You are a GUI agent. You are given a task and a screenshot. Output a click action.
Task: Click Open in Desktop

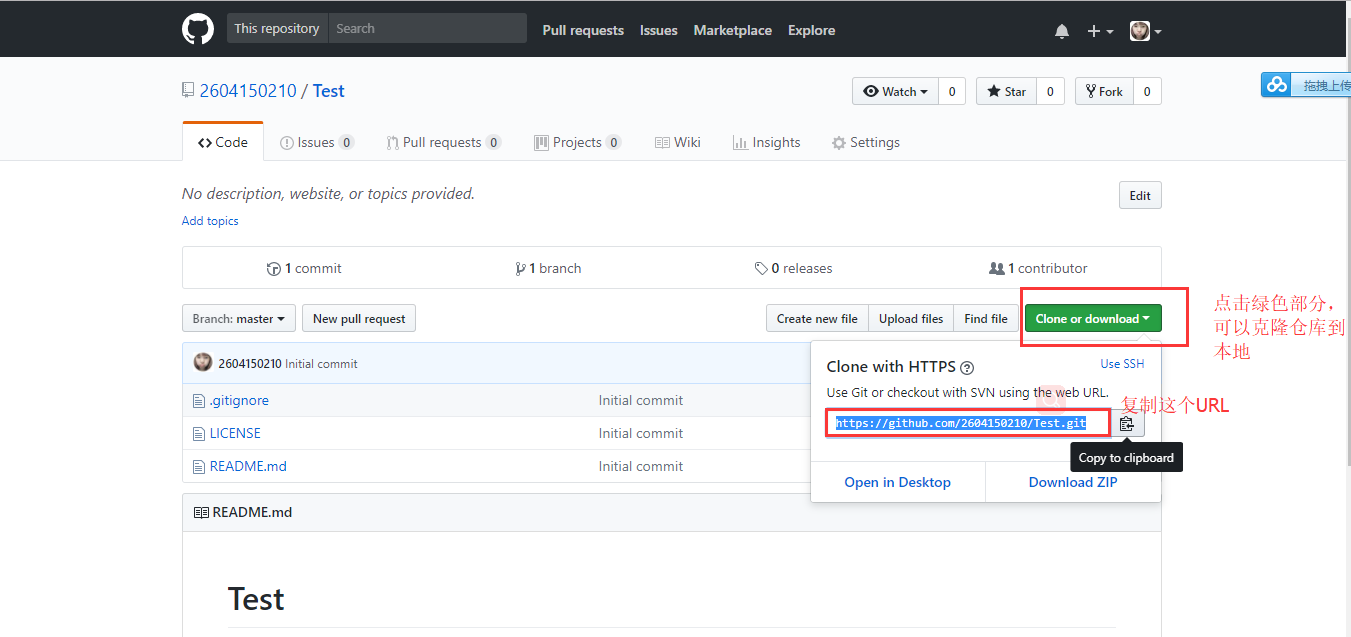898,482
